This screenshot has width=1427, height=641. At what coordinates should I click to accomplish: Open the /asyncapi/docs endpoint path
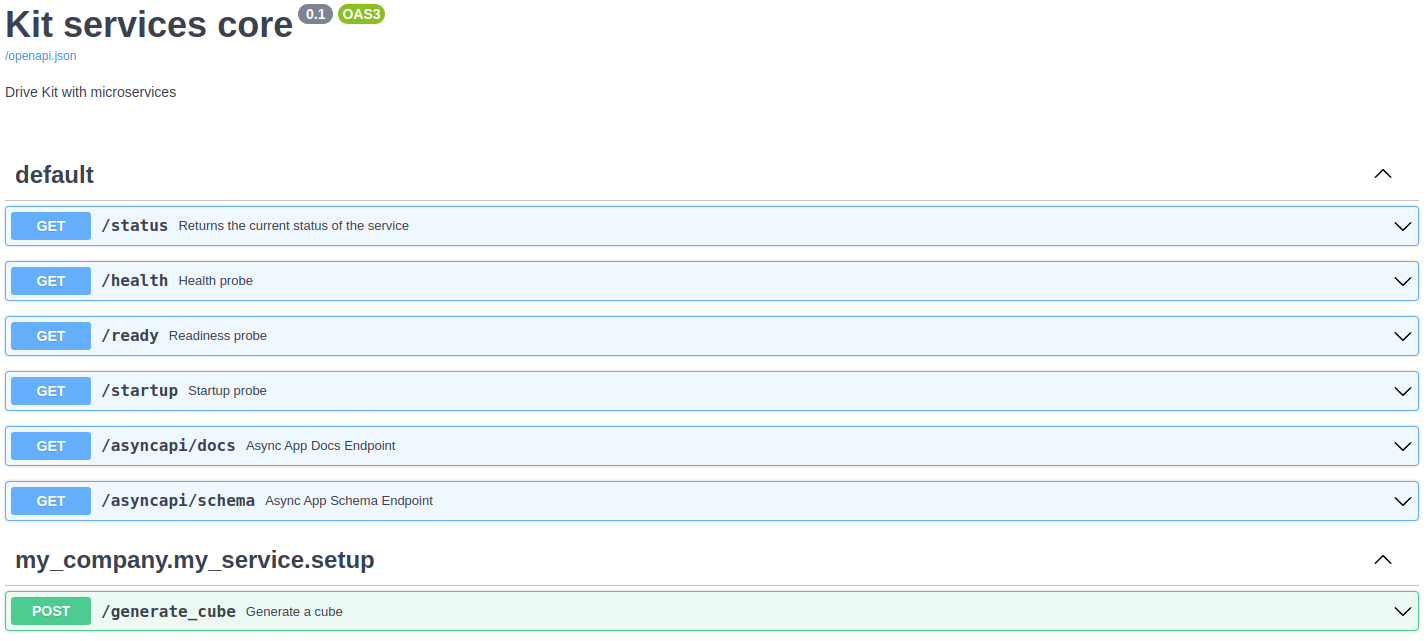tap(168, 446)
